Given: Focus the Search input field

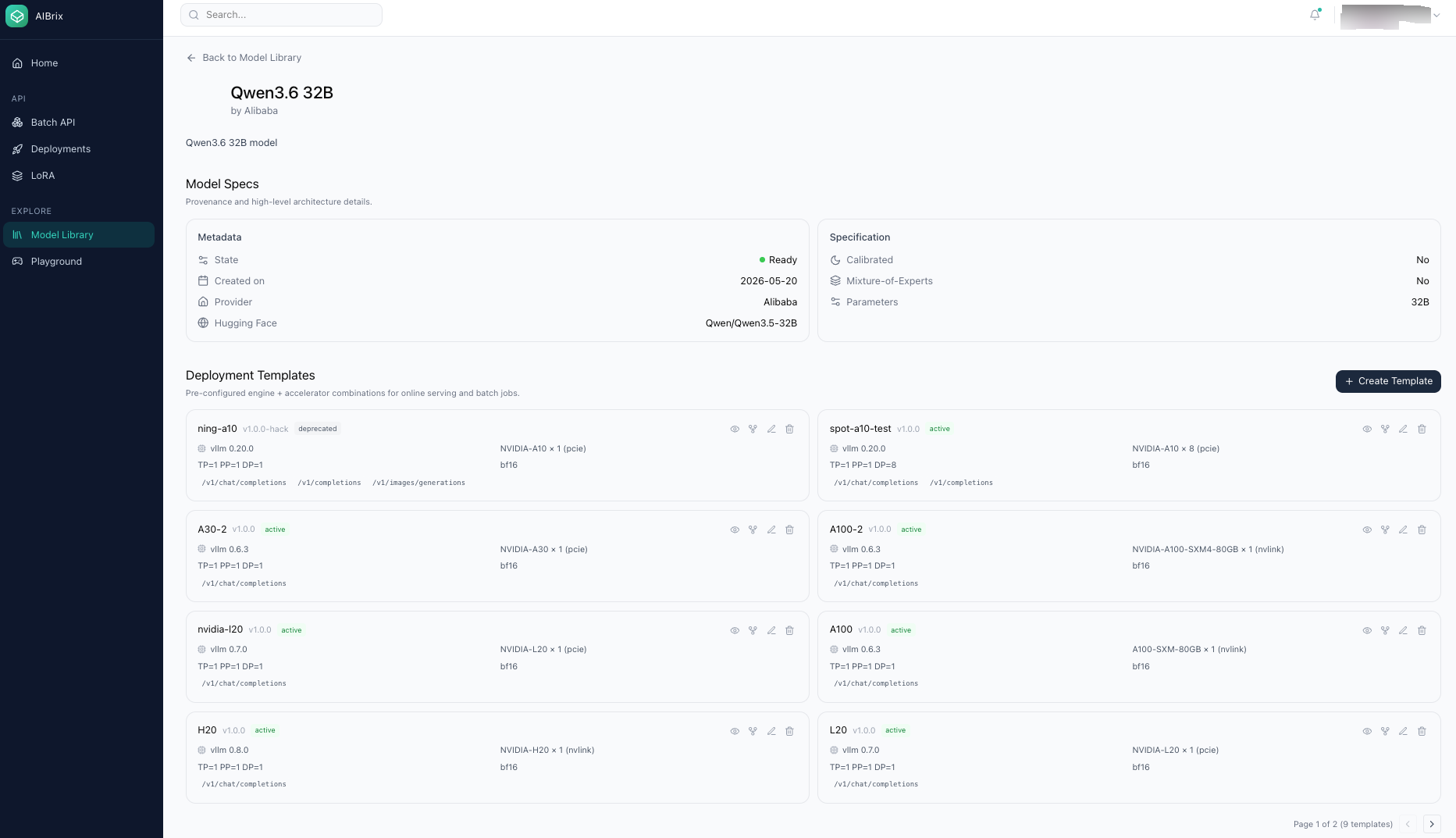Looking at the screenshot, I should (x=281, y=15).
